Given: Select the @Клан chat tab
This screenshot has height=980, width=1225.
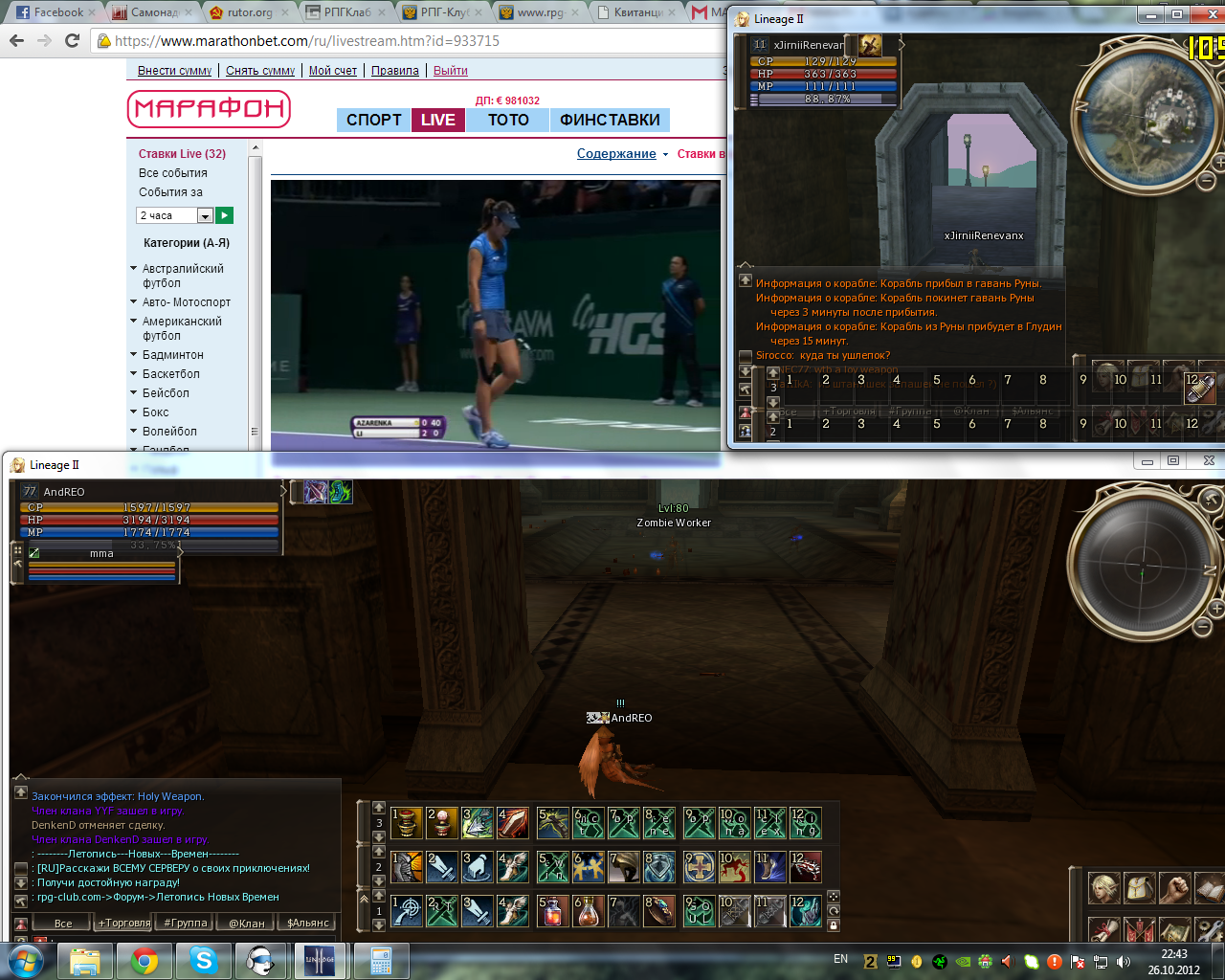Looking at the screenshot, I should point(247,923).
